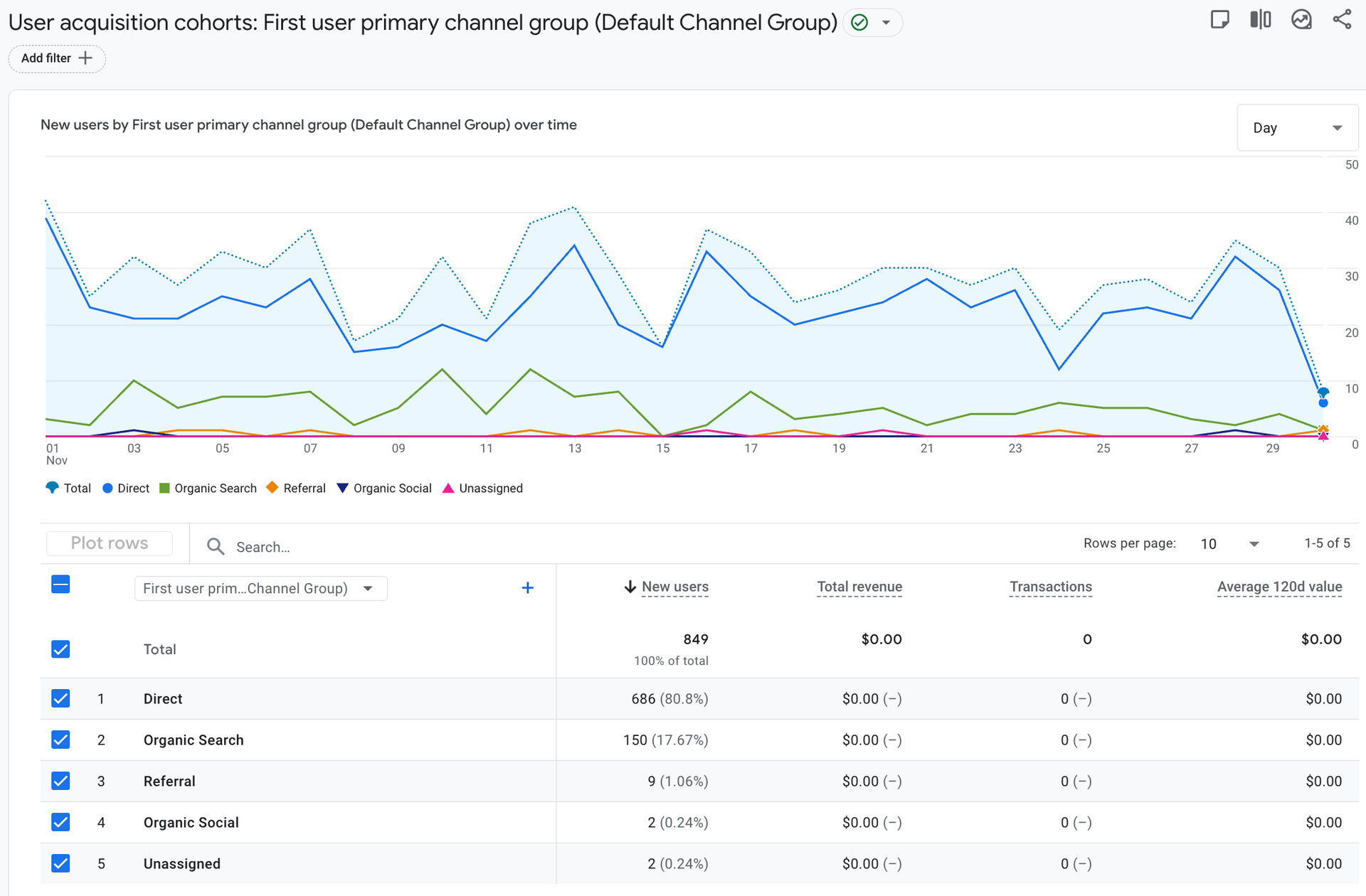The image size is (1366, 896).
Task: Click the green report status checkmark
Action: click(x=859, y=23)
